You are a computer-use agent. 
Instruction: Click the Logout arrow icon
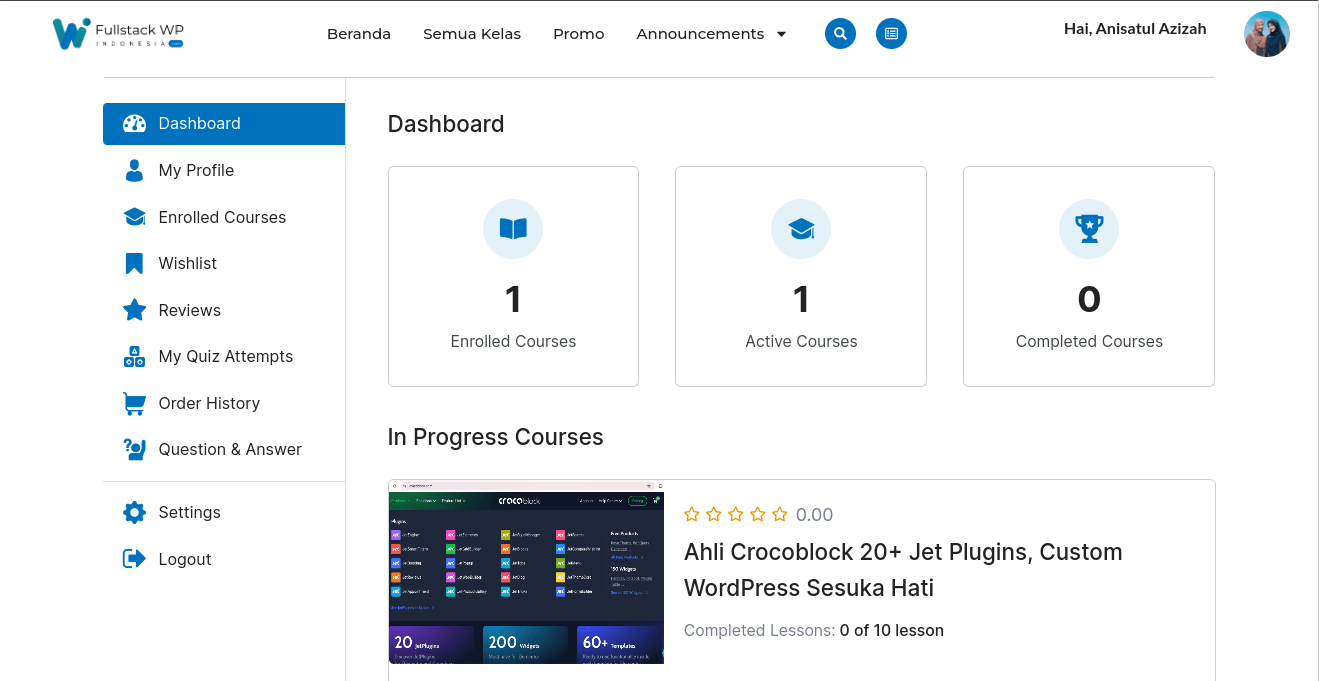pyautogui.click(x=134, y=559)
